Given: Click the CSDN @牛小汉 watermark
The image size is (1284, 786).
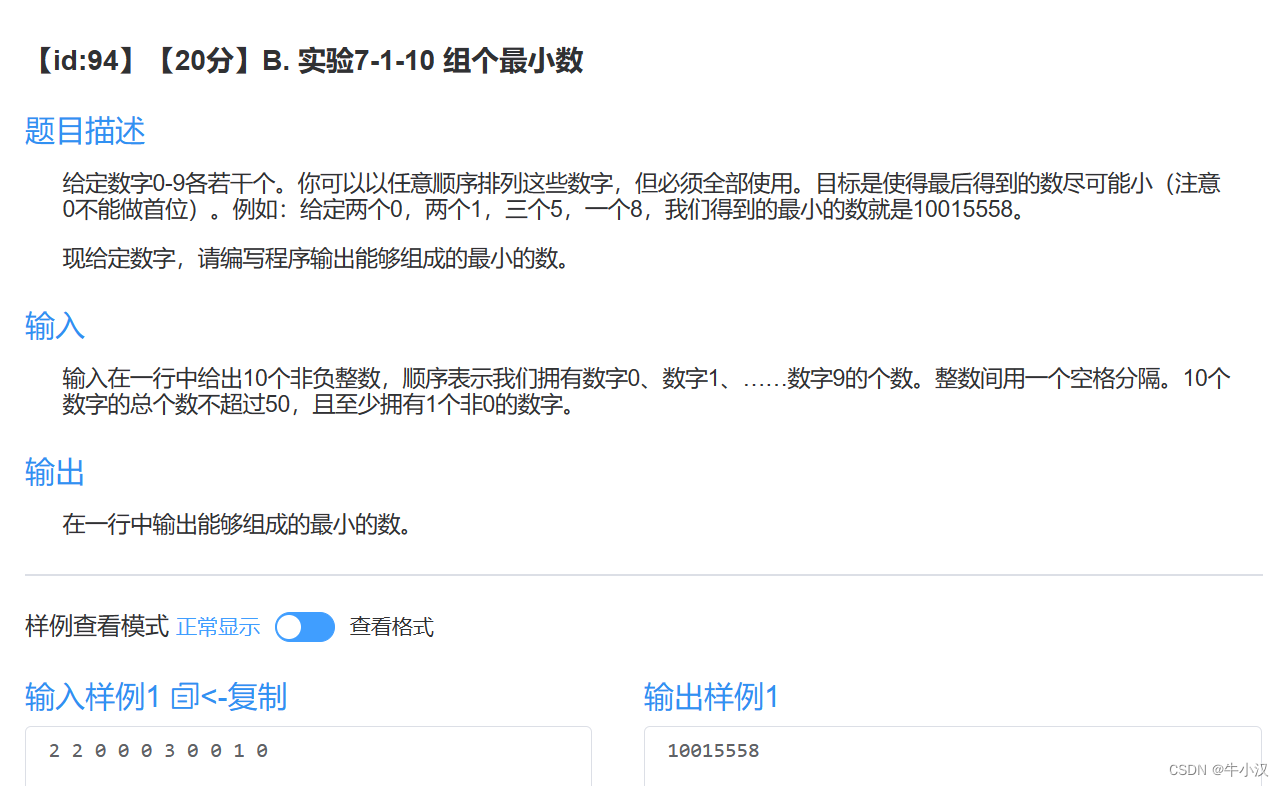Looking at the screenshot, I should 1218,769.
